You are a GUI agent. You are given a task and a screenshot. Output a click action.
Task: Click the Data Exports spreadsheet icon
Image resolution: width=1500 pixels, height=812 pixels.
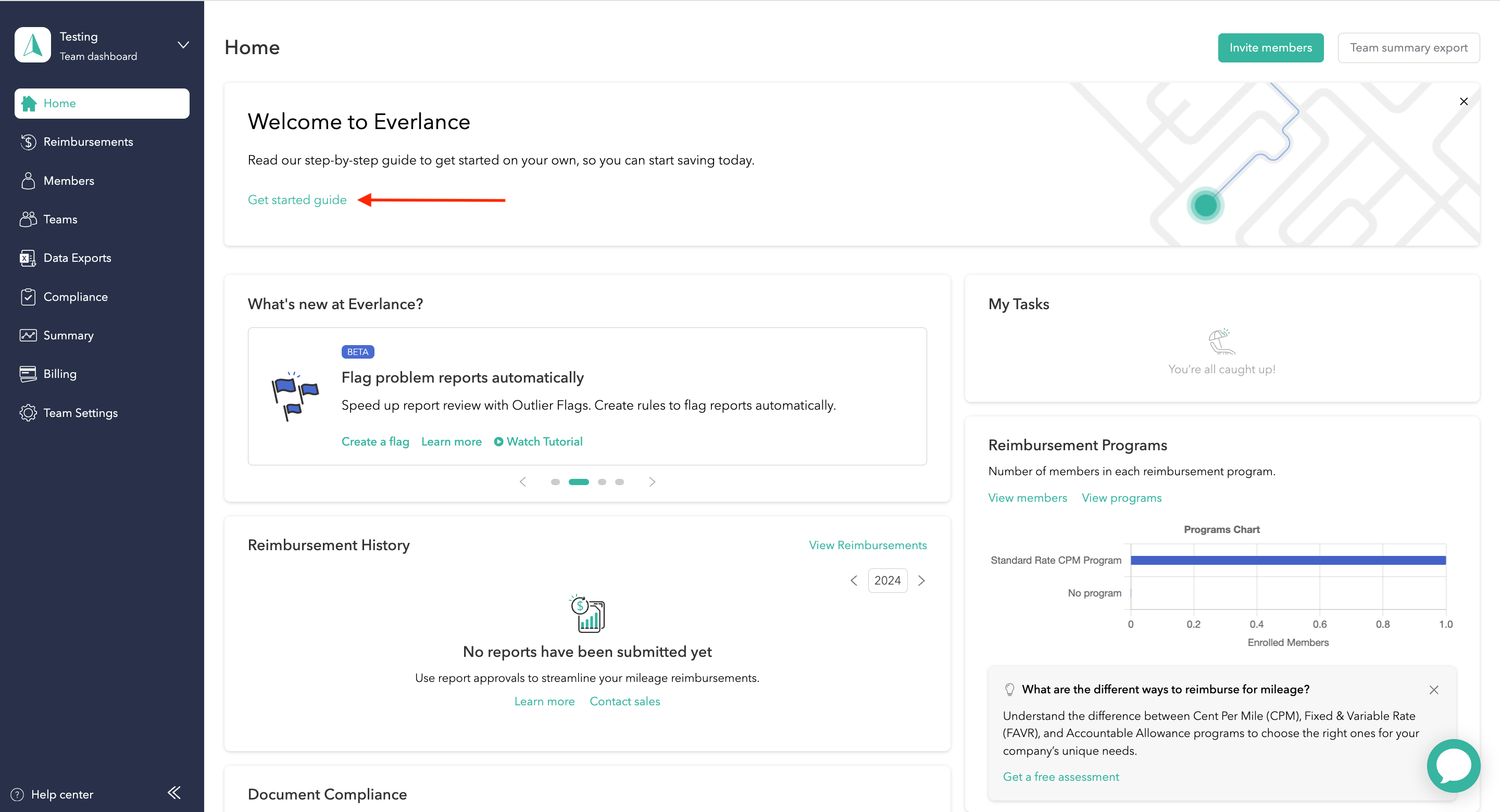coord(28,258)
